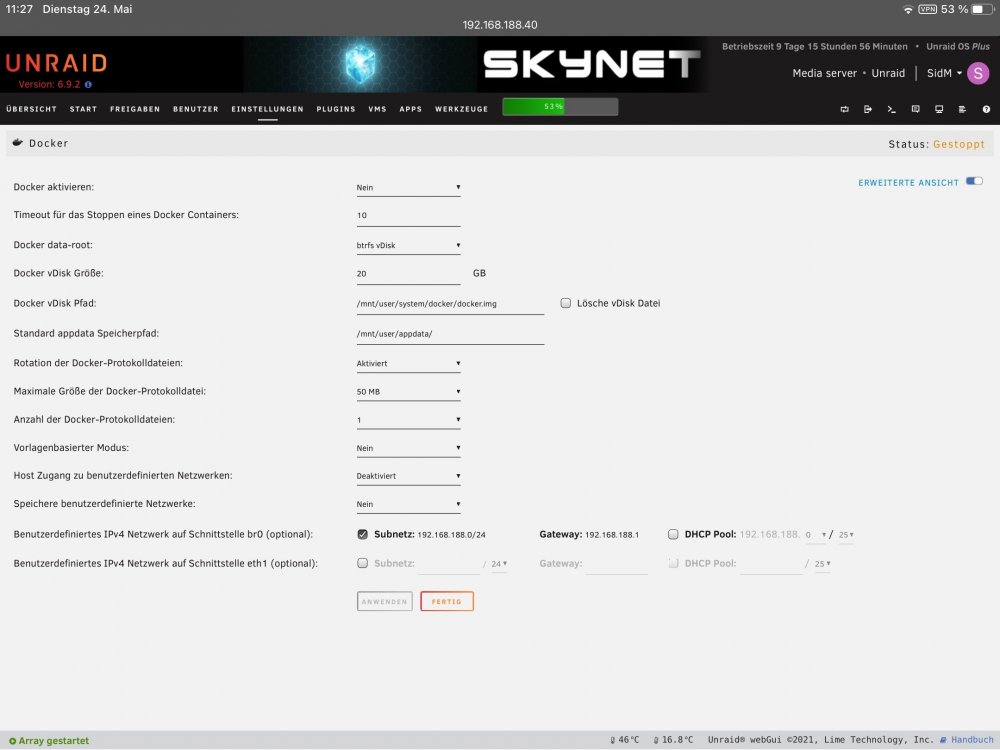This screenshot has height=750, width=1000.
Task: Click the help question mark icon
Action: 986,109
